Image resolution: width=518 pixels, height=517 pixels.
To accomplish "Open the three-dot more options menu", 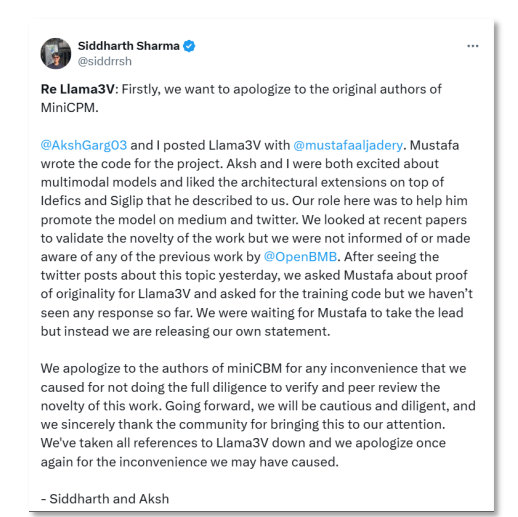I will click(x=472, y=46).
